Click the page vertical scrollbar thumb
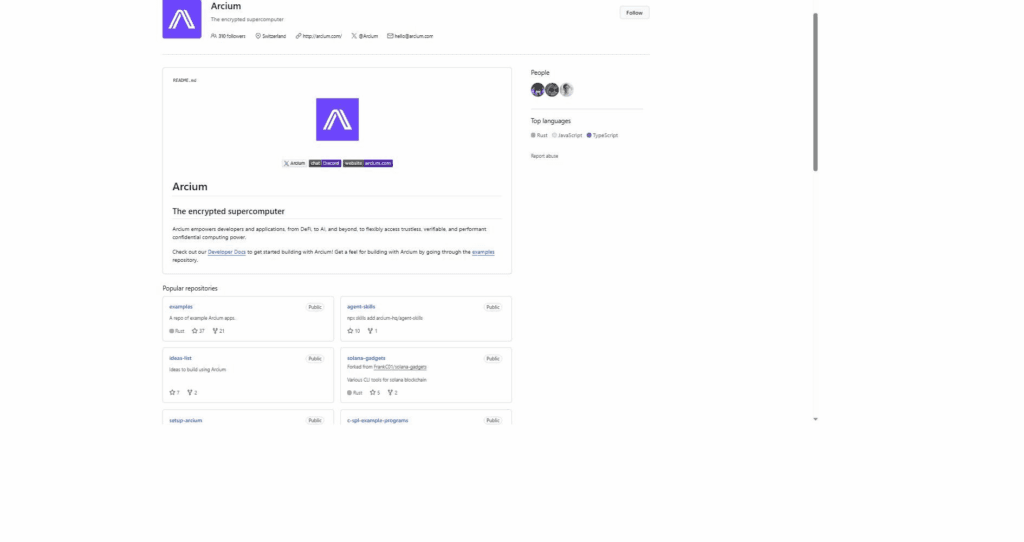Screen dimensions: 1024x542 pyautogui.click(x=815, y=92)
